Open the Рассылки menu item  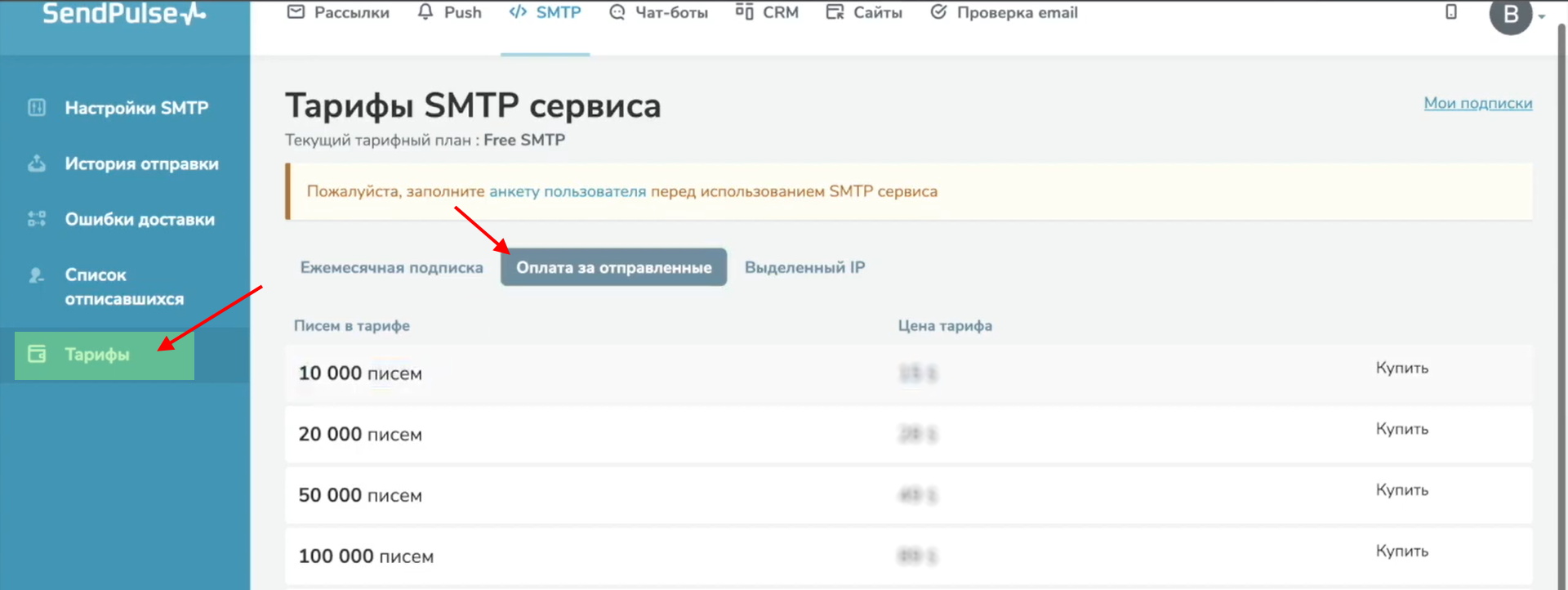[339, 13]
